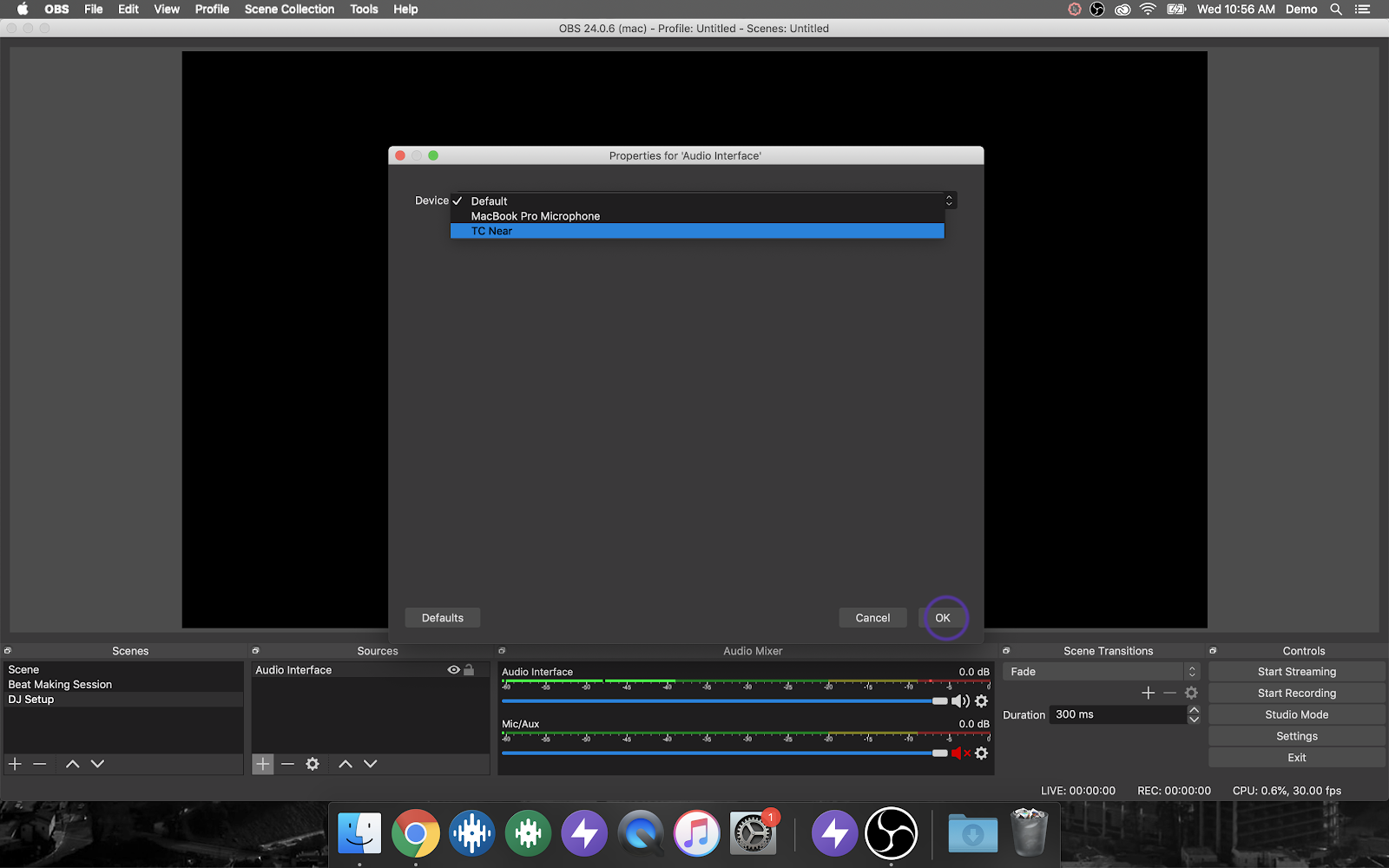Click Start Streaming
Image resolution: width=1389 pixels, height=868 pixels.
pos(1297,672)
